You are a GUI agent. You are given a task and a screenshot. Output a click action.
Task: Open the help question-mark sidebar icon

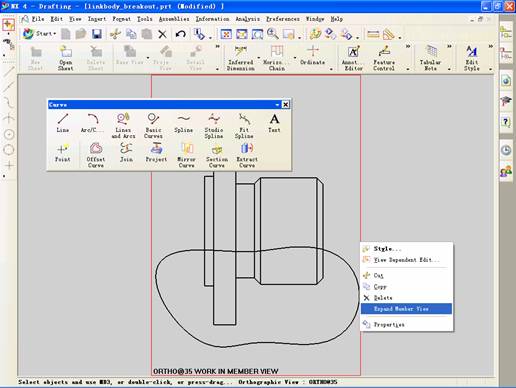click(x=506, y=121)
